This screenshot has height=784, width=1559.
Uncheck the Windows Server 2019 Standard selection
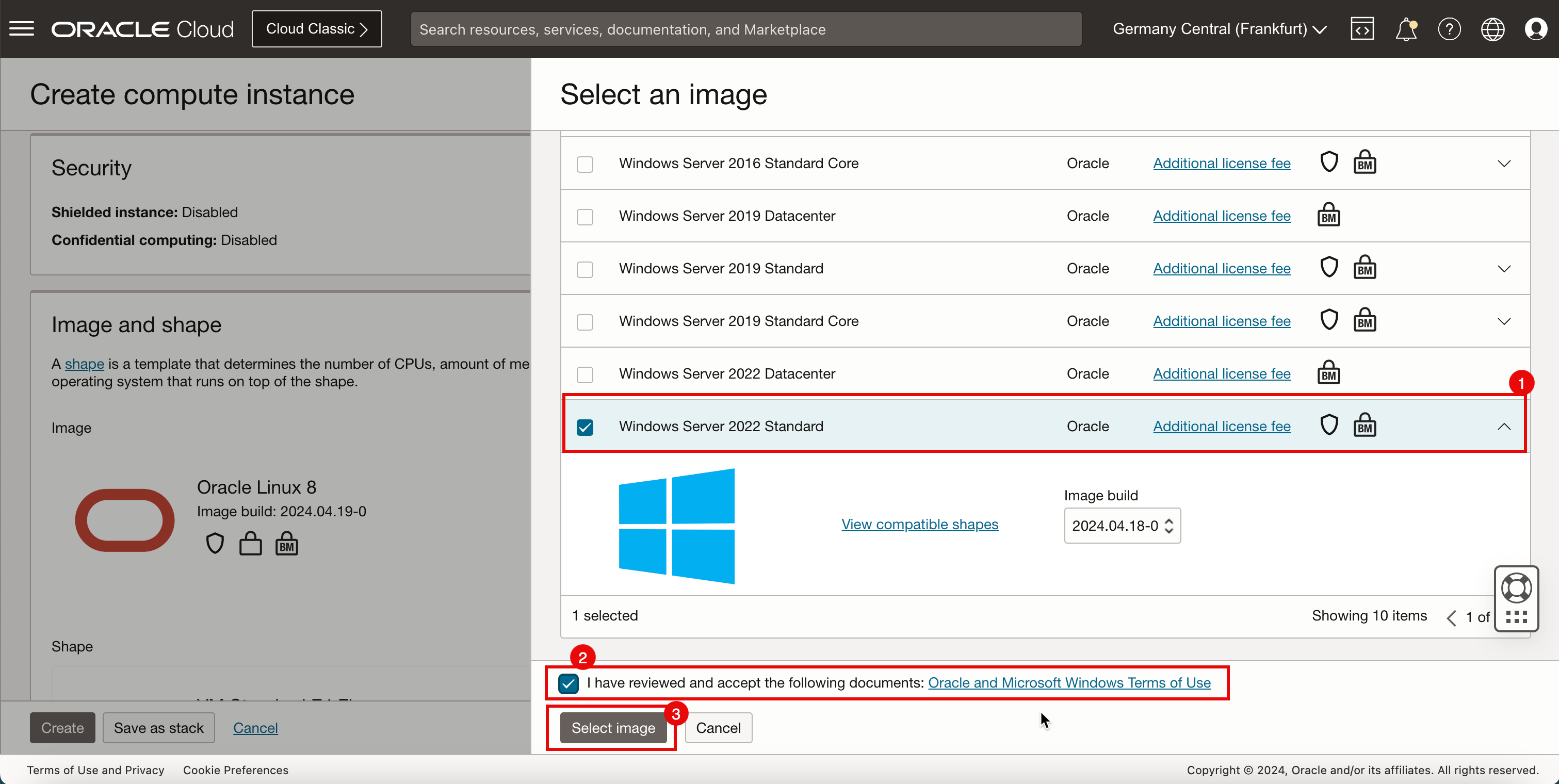click(585, 269)
